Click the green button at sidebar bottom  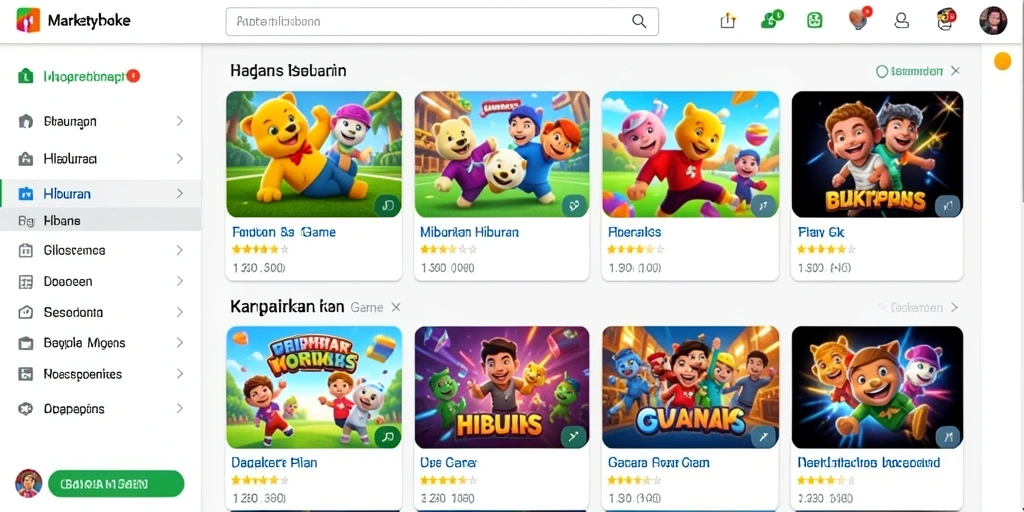[x=116, y=484]
